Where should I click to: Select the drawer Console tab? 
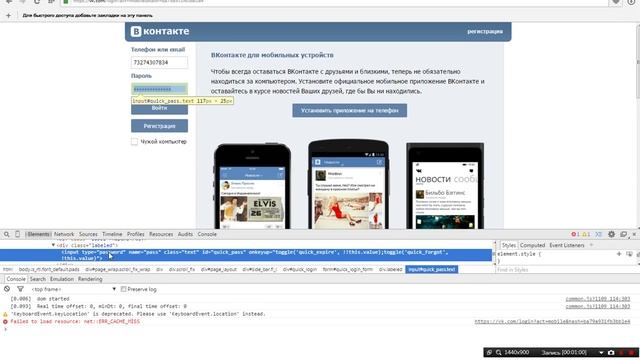pyautogui.click(x=16, y=279)
